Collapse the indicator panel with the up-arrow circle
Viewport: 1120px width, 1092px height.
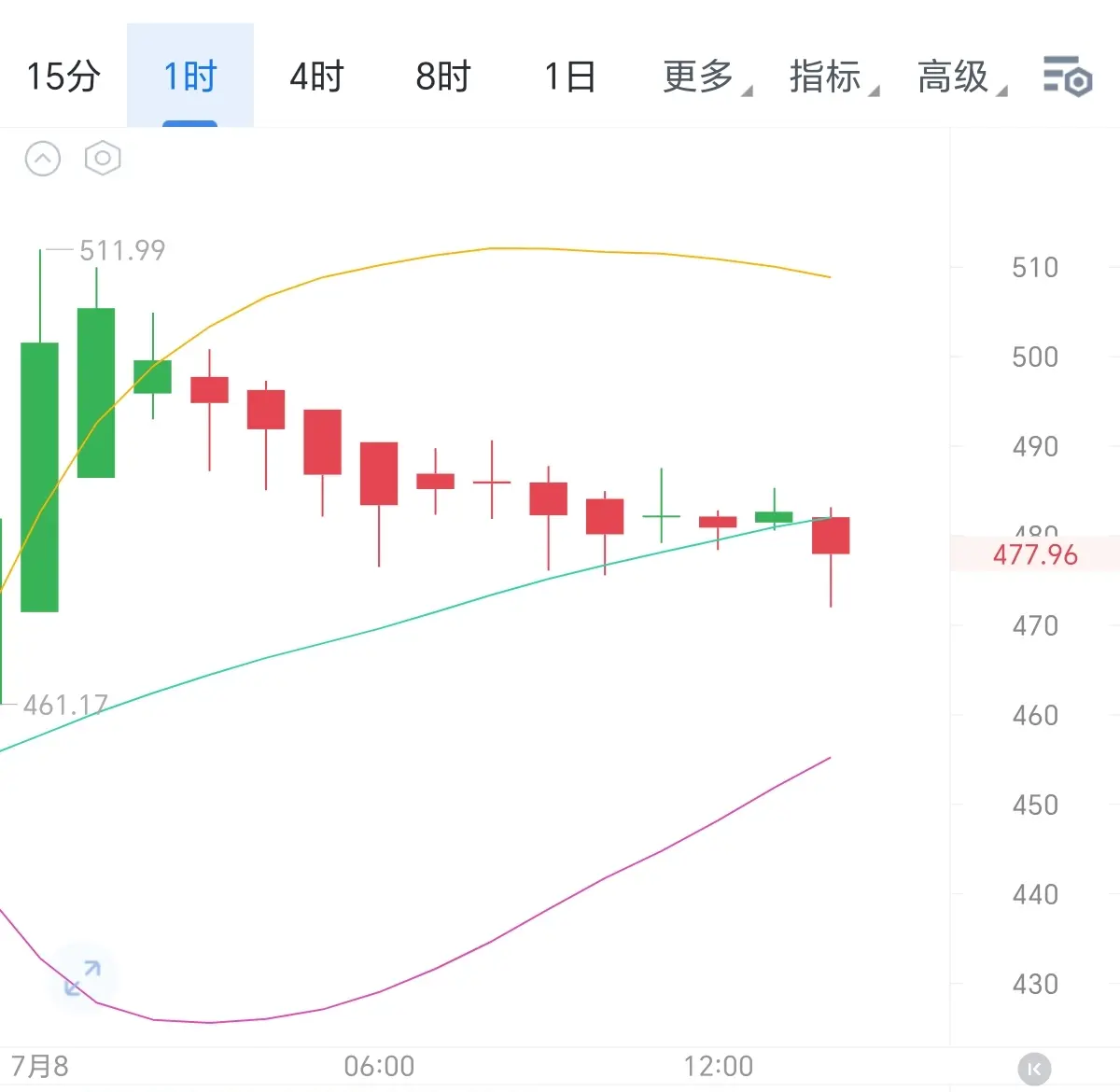pos(42,159)
